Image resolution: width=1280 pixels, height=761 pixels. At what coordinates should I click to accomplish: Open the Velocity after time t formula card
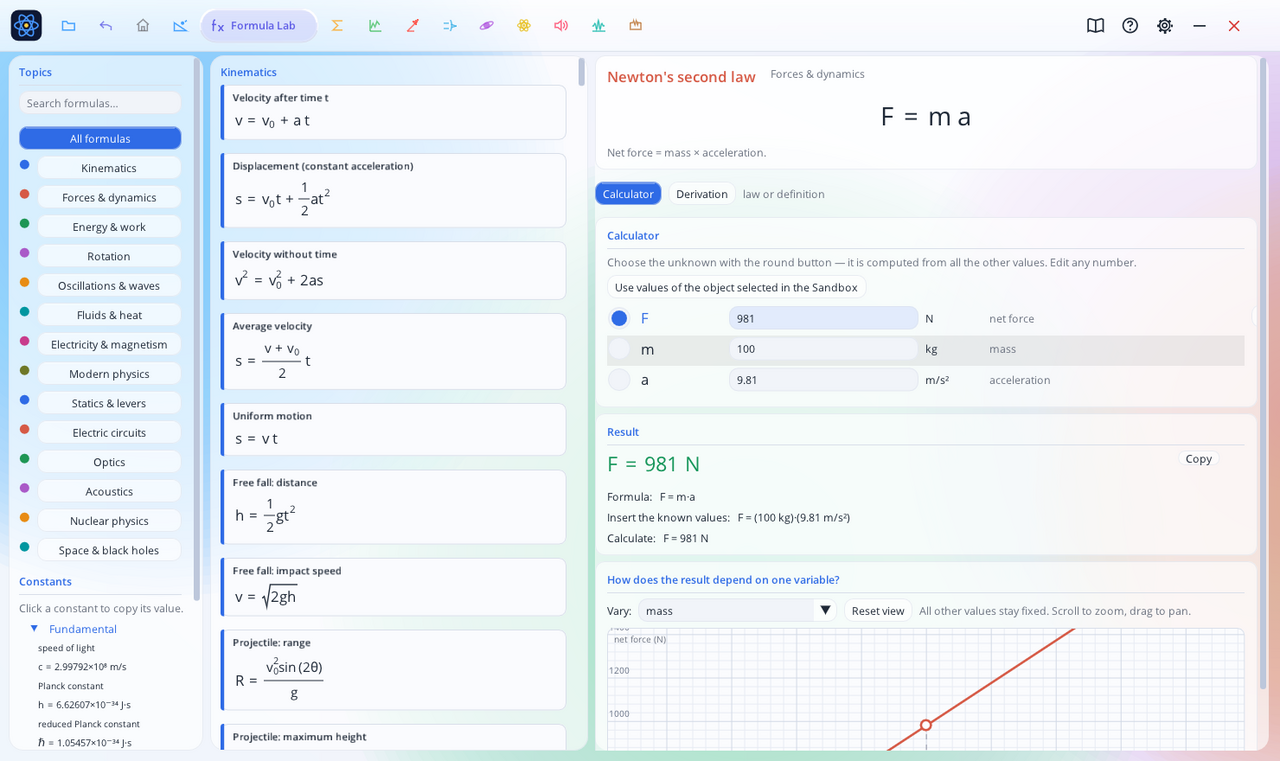tap(394, 112)
